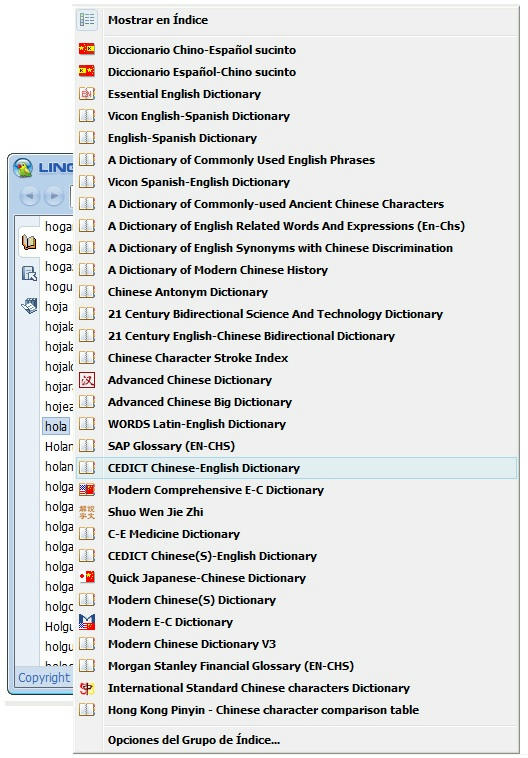Click flag icon of Diccionario Español-Chino sucinto
The height and width of the screenshot is (758, 528).
click(x=87, y=72)
